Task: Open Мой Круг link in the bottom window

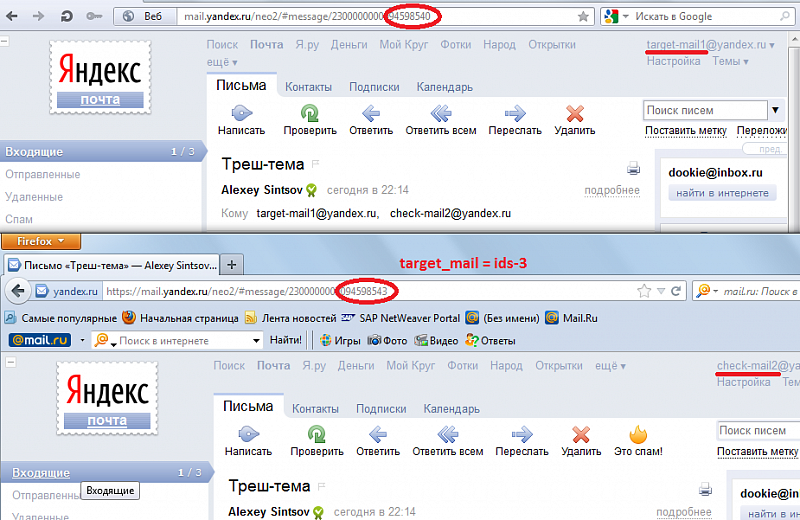Action: (x=411, y=366)
